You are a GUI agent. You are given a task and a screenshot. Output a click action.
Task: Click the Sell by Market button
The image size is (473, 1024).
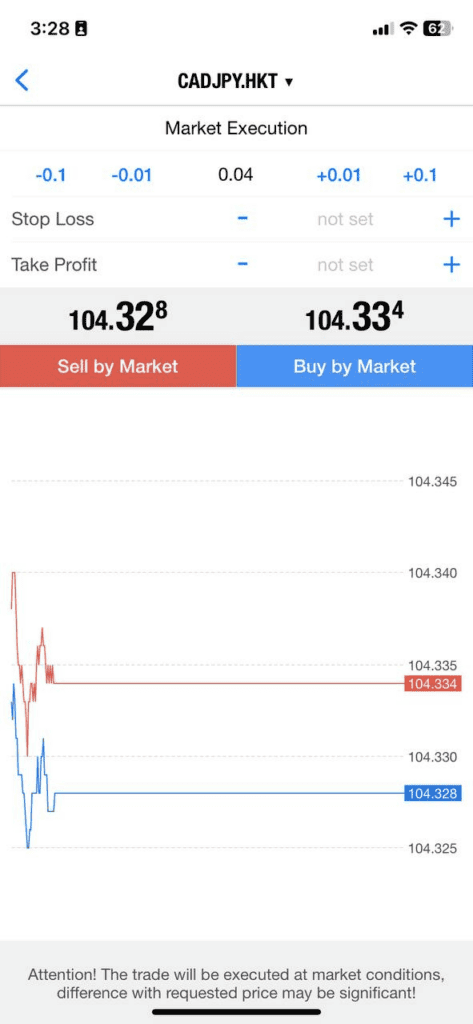pos(118,366)
